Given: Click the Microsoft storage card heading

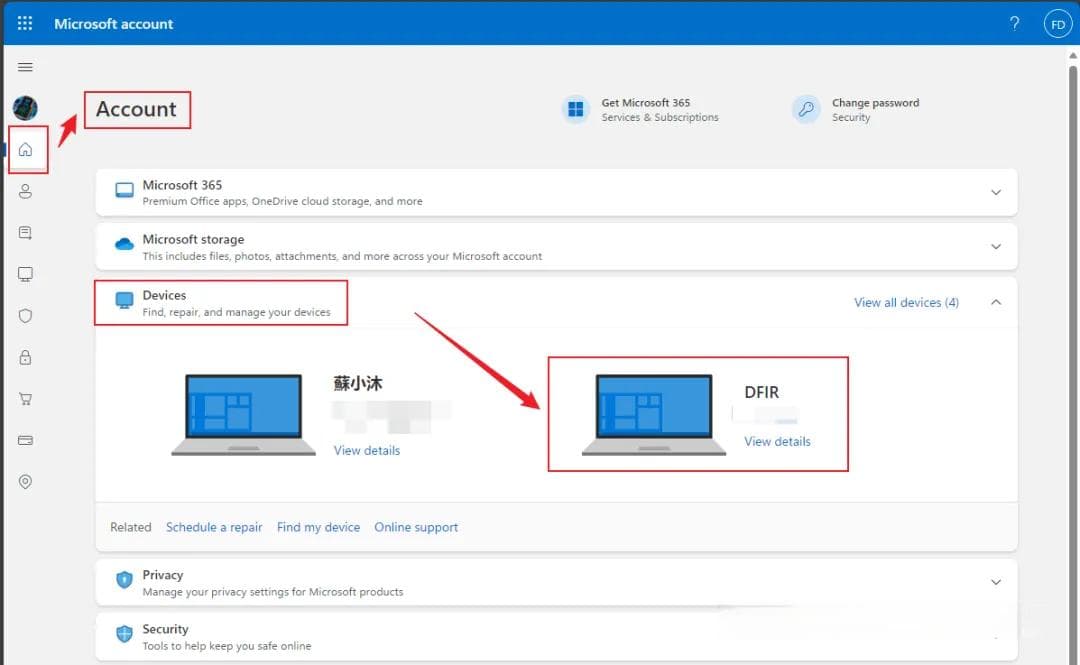Looking at the screenshot, I should point(194,239).
